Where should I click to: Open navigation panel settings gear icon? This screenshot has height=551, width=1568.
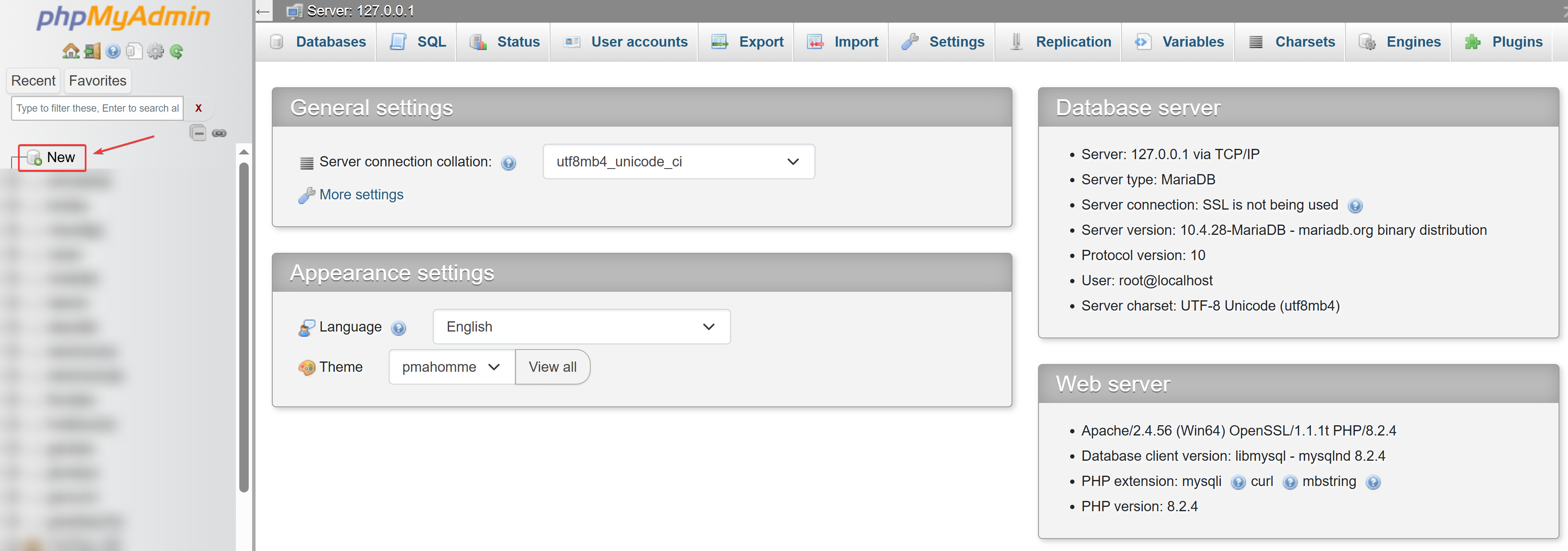point(155,52)
